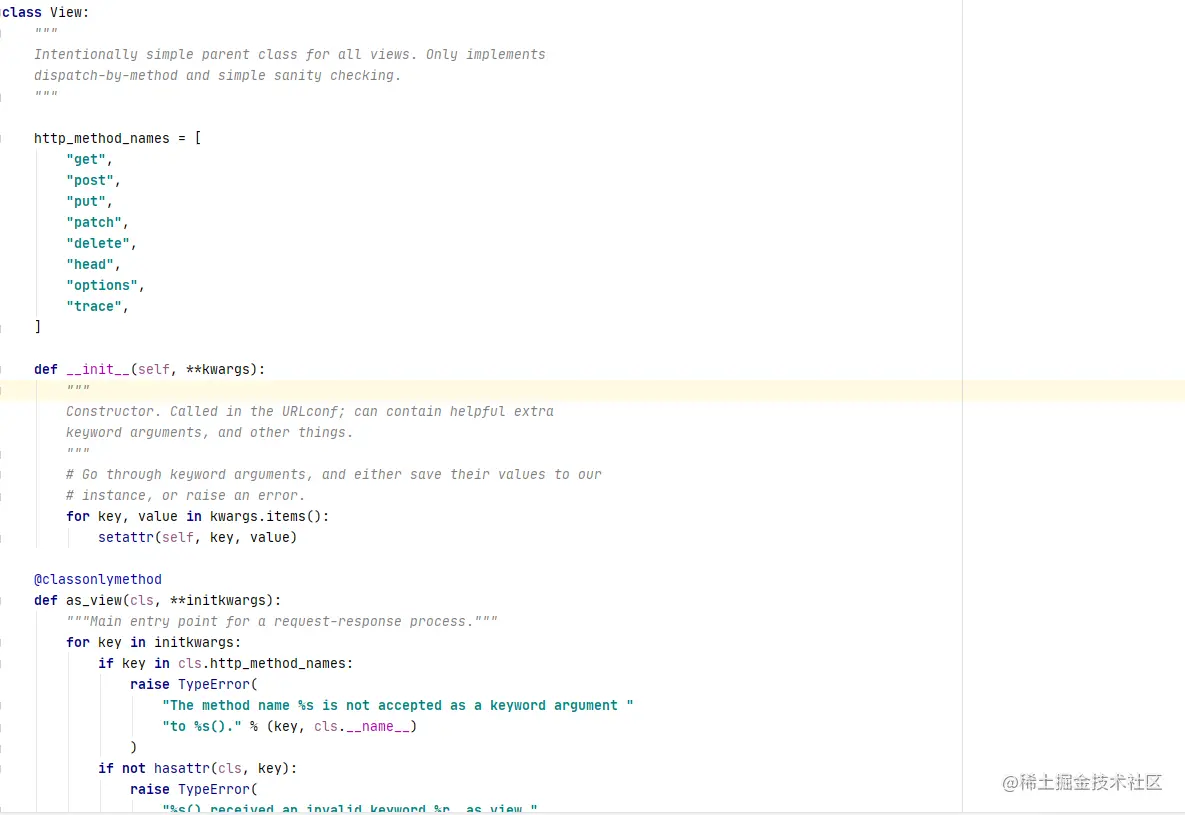This screenshot has height=815, width=1185.
Task: Click the "trace" string in the list
Action: click(94, 306)
